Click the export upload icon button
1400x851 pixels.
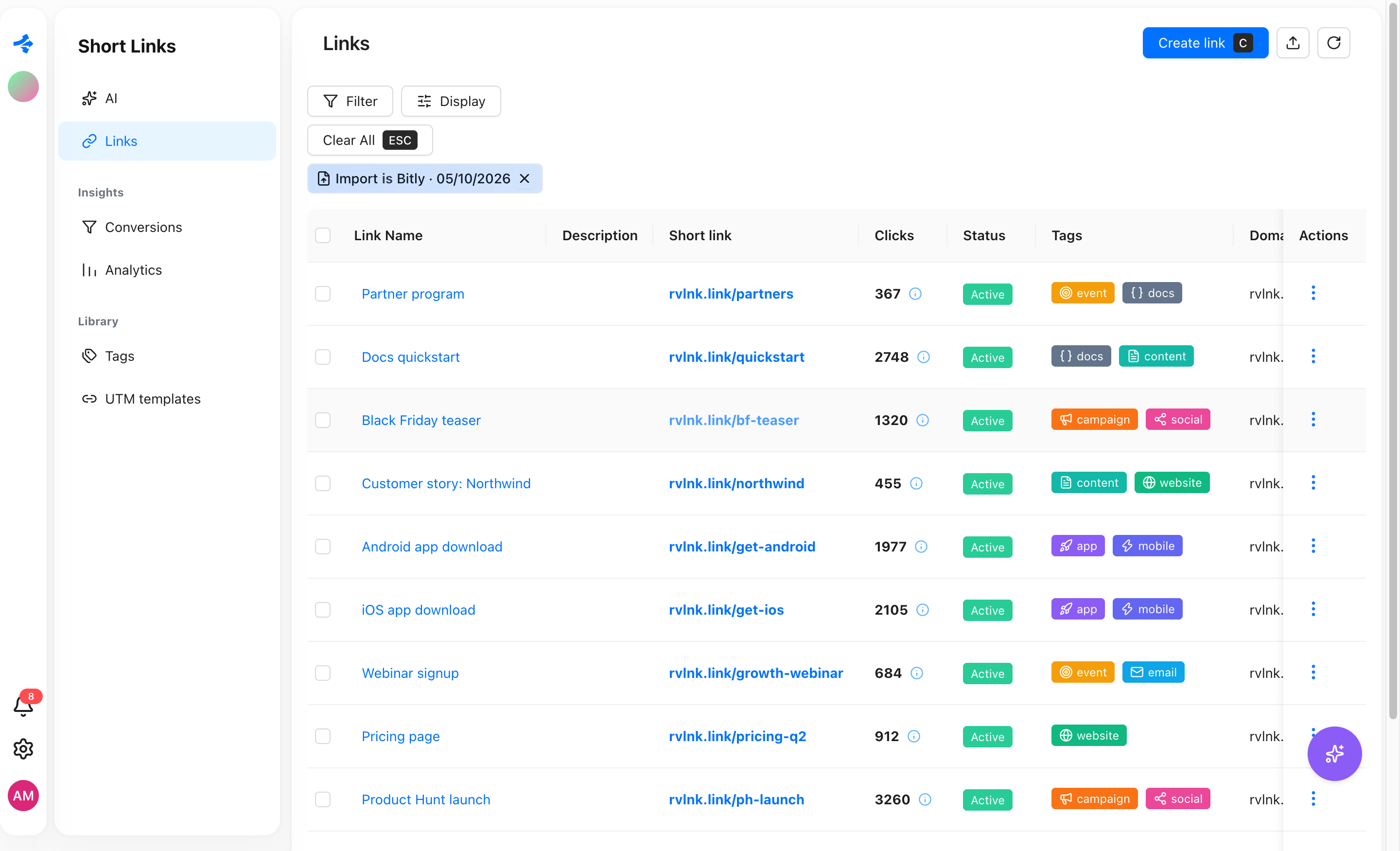tap(1293, 43)
